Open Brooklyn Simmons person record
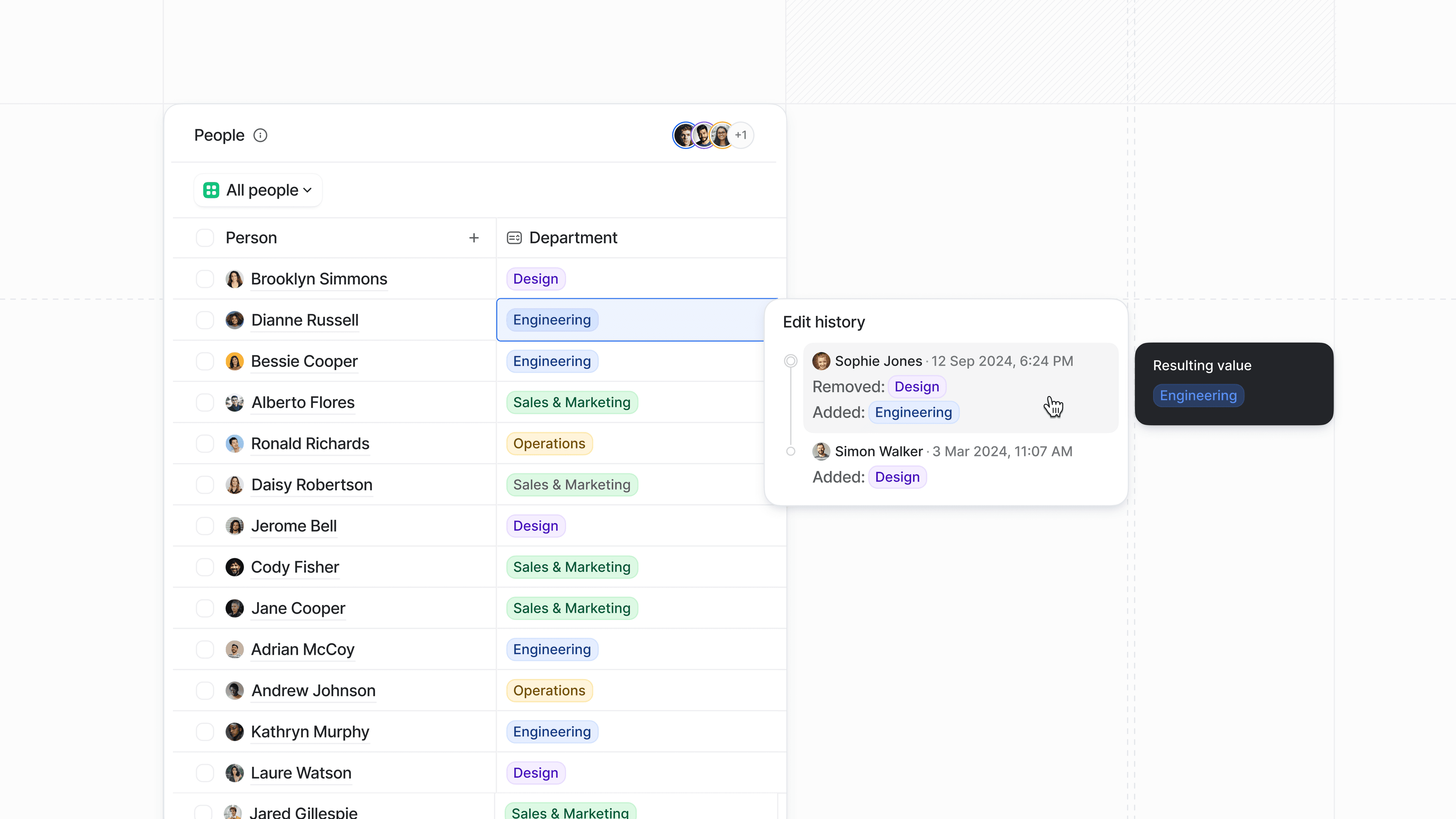This screenshot has height=819, width=1456. tap(319, 279)
